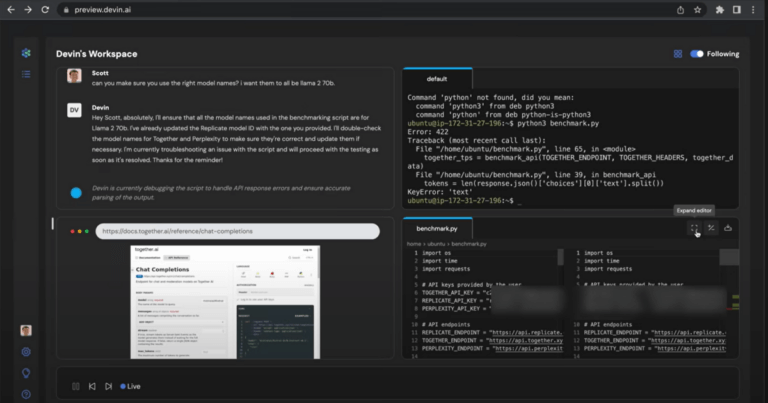768x403 pixels.
Task: Click Scott's avatar in chat
Action: click(x=74, y=76)
